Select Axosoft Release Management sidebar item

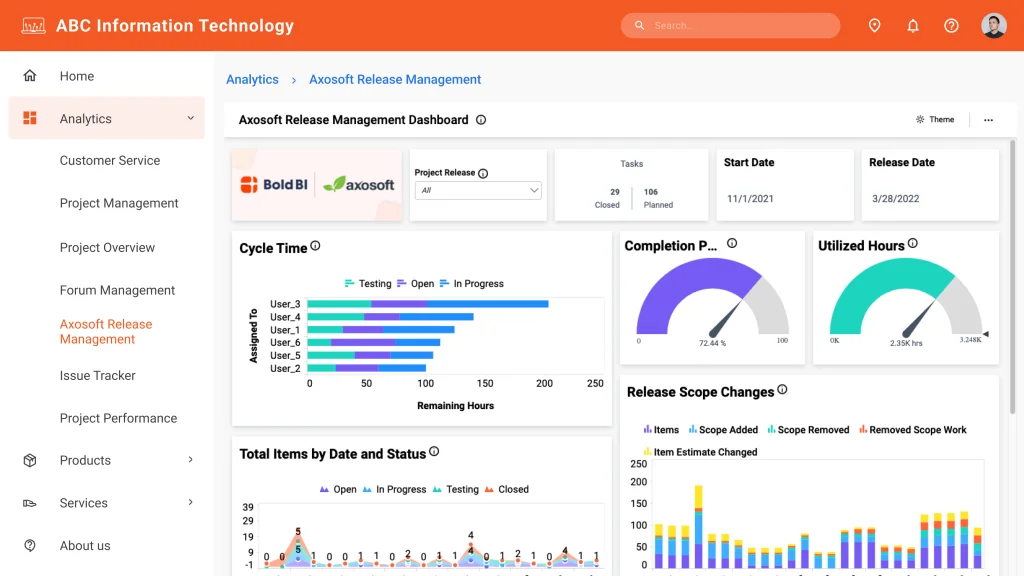tap(106, 332)
